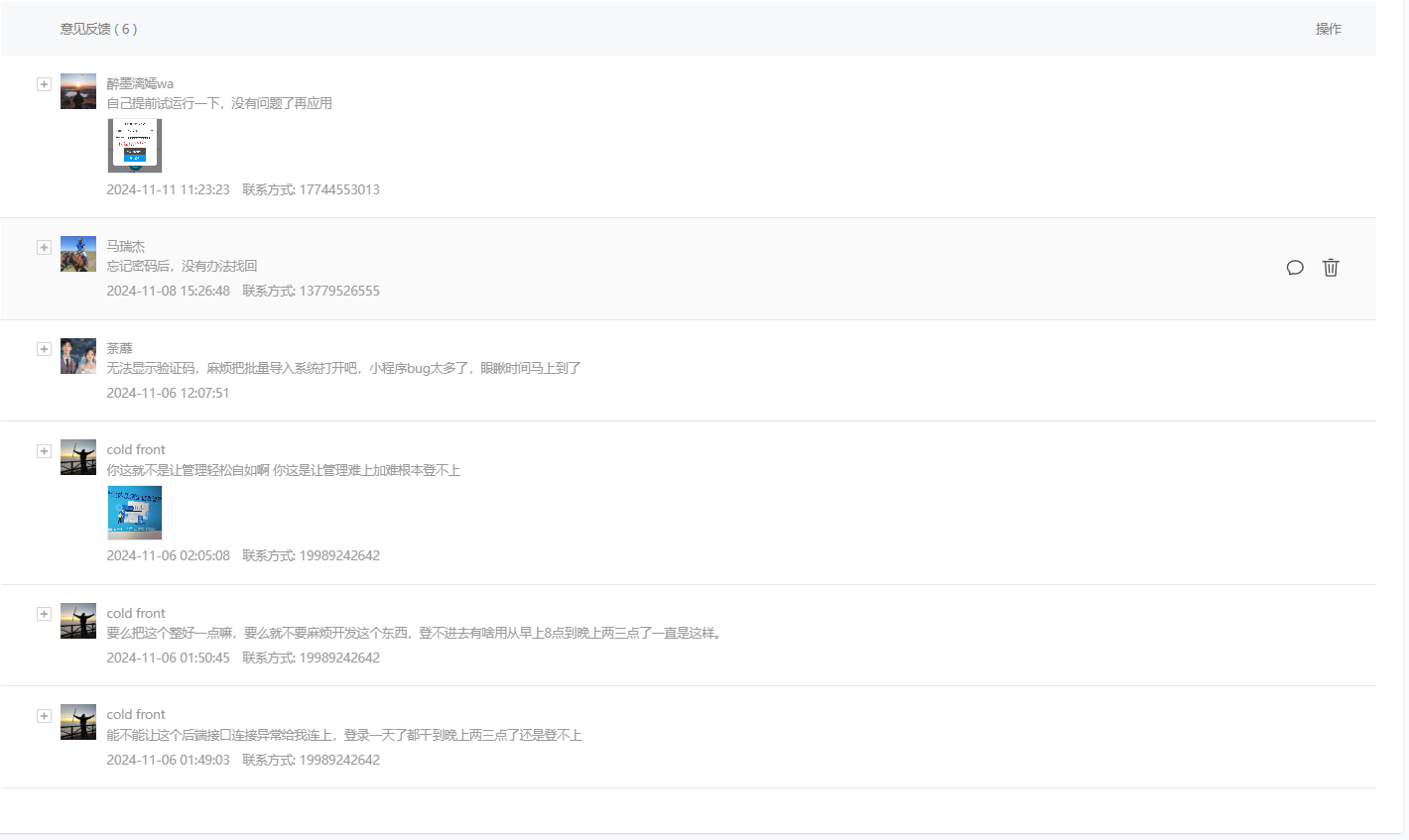1409x840 pixels.
Task: Expand the feedback row from 醉墨漓嫣wa
Action: (44, 84)
